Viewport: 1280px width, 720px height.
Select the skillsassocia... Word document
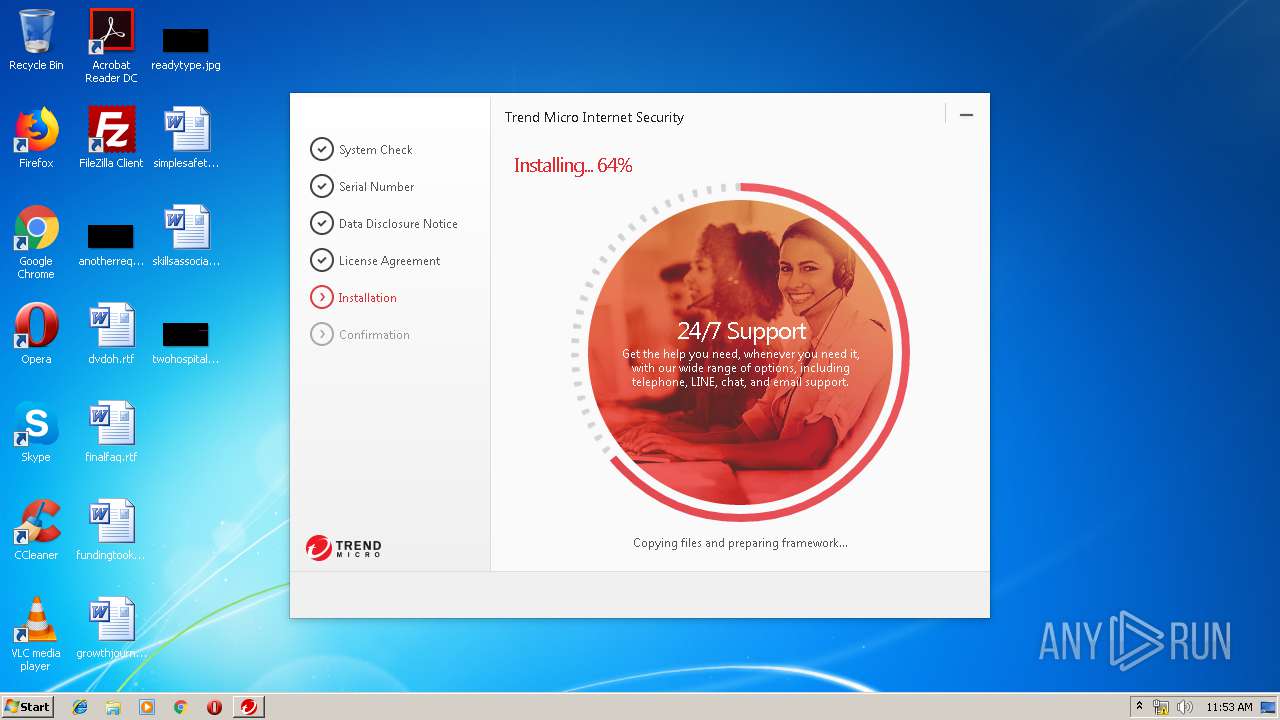[186, 236]
